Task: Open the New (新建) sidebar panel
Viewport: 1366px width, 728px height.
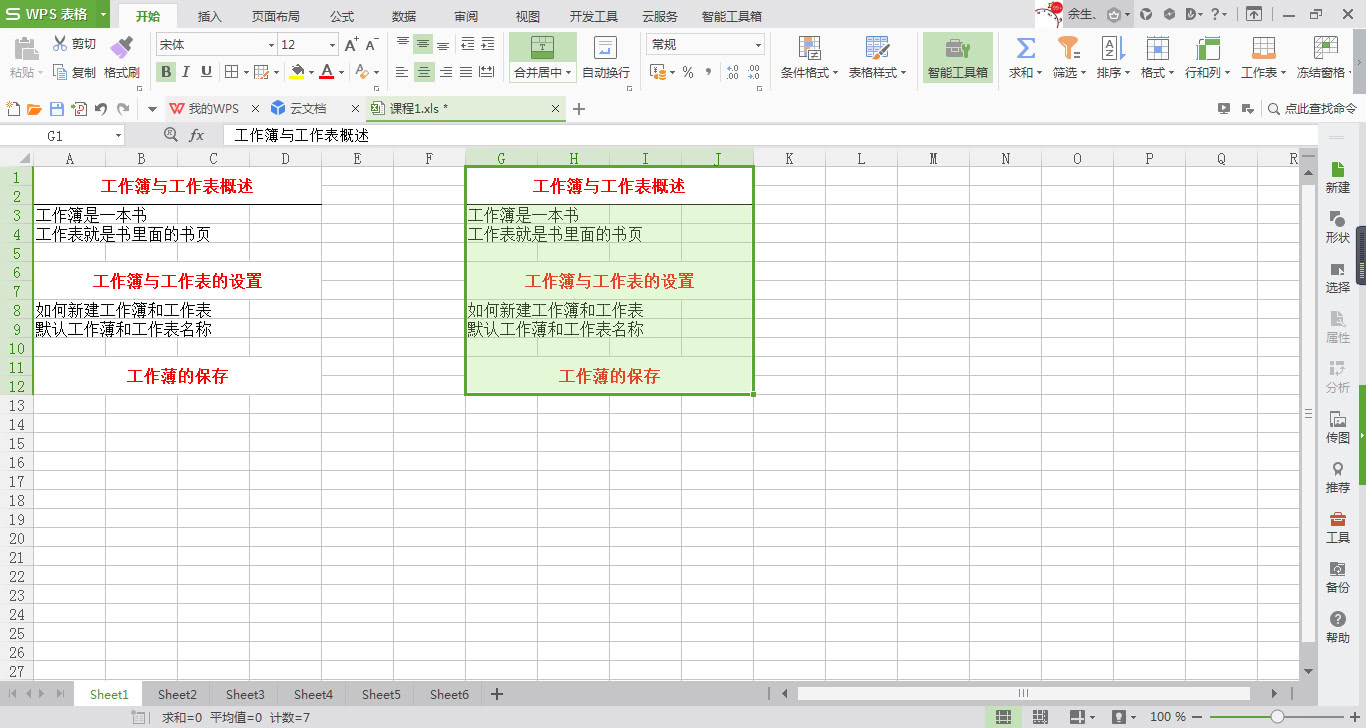Action: 1337,177
